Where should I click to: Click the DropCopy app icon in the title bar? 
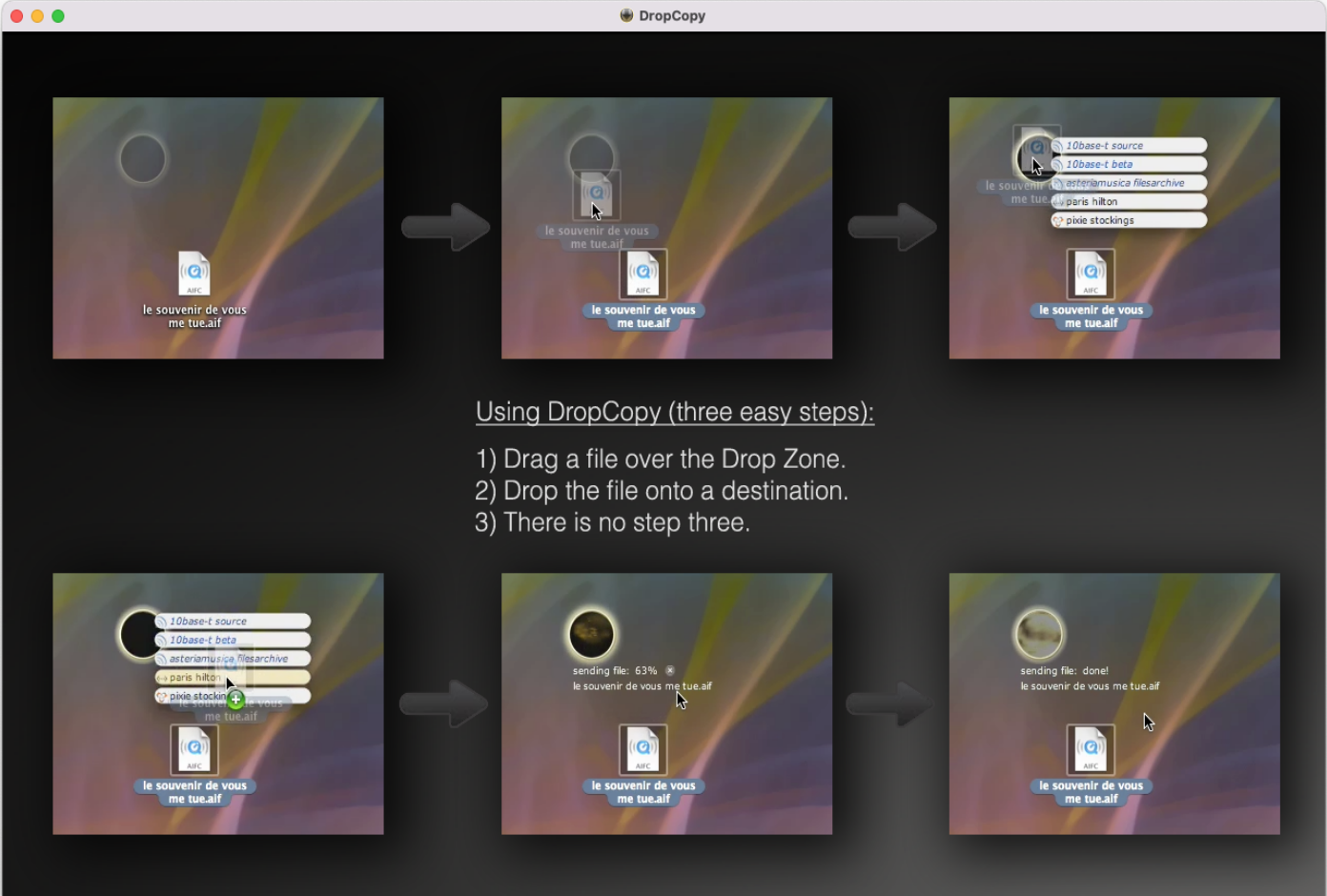[x=626, y=15]
